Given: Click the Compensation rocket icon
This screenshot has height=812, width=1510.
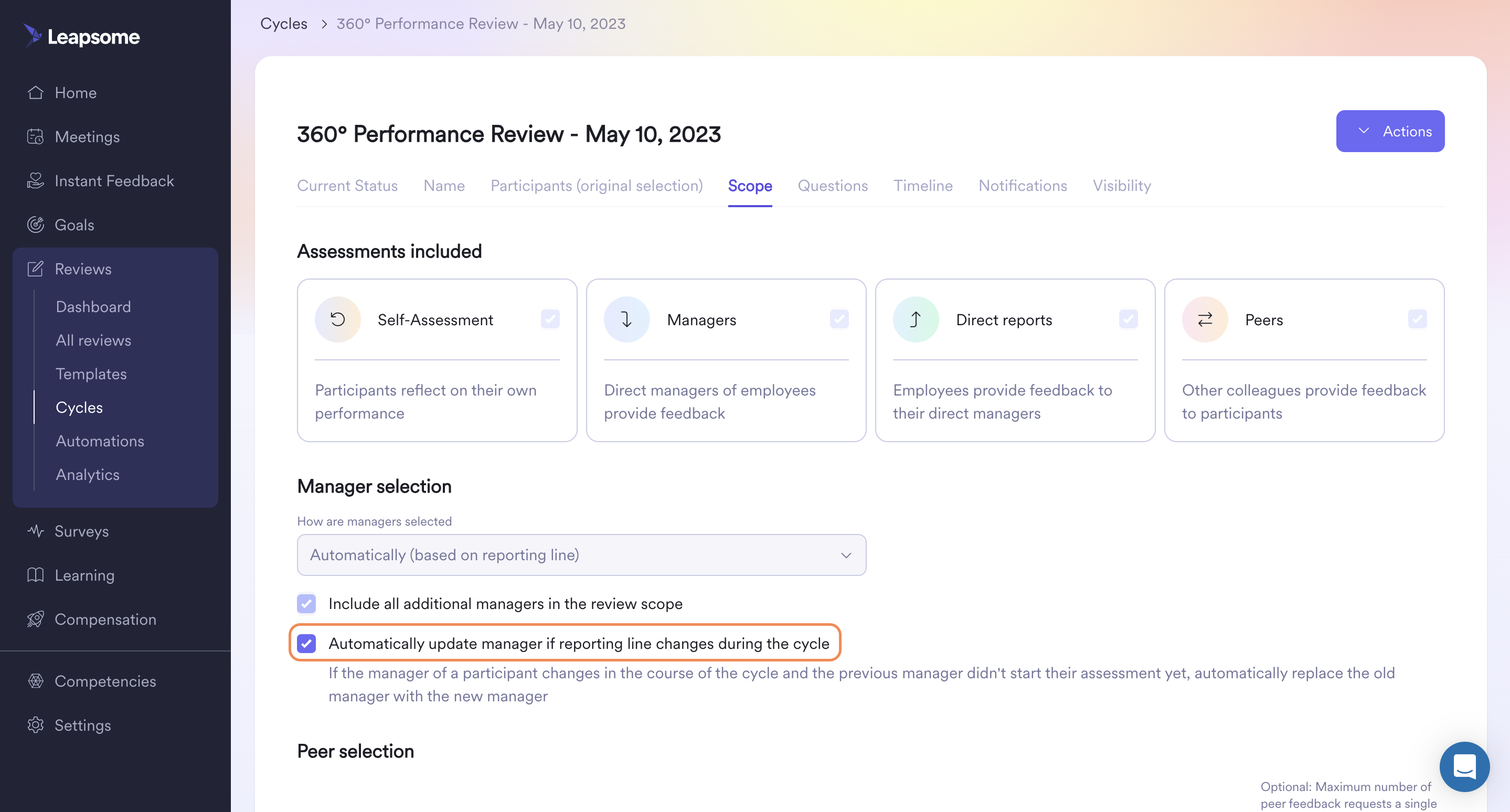Looking at the screenshot, I should (x=36, y=618).
